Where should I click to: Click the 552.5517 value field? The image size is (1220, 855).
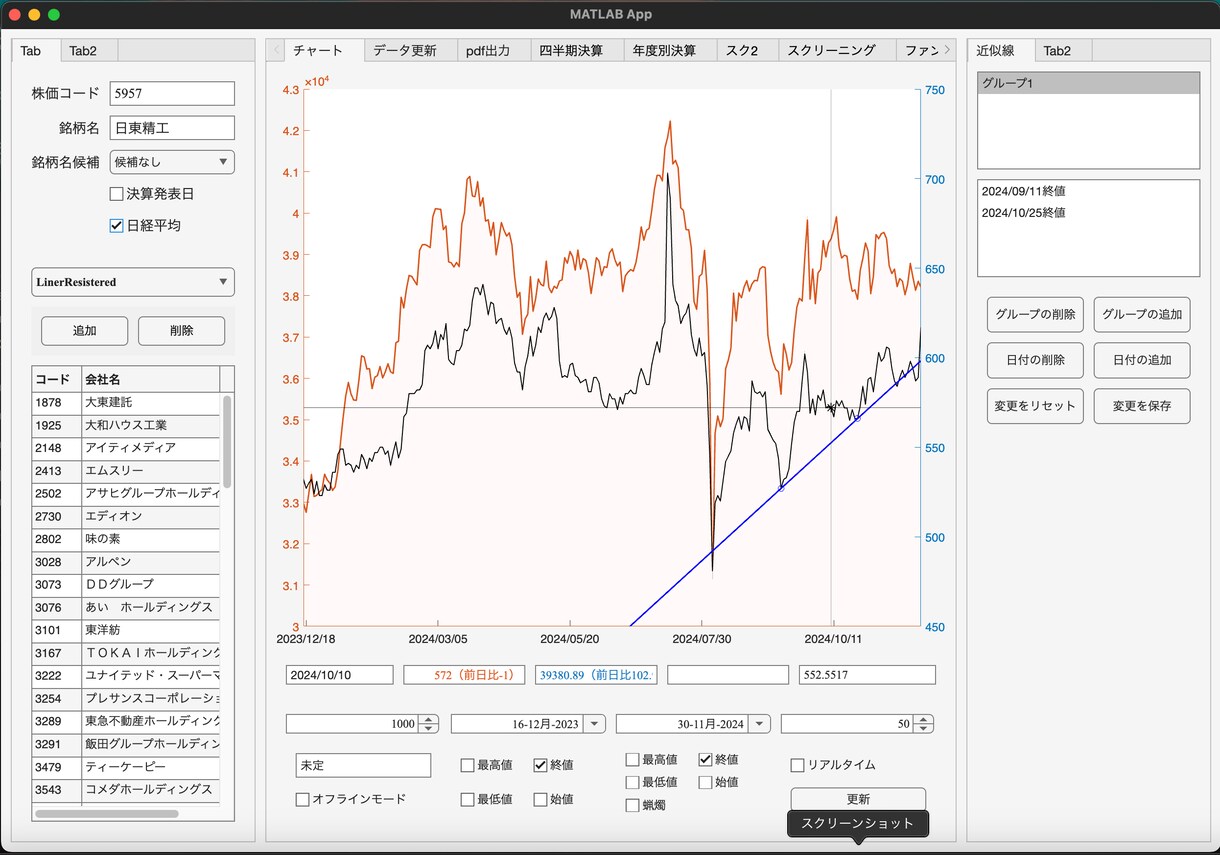[867, 675]
